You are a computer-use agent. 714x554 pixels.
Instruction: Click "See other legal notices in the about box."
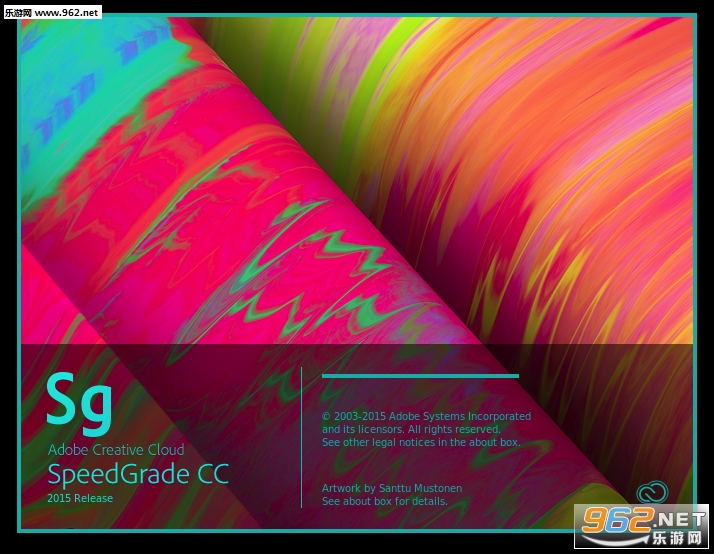[421, 442]
